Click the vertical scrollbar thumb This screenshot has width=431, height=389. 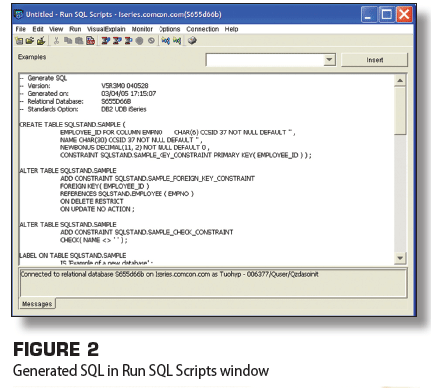tap(400, 110)
